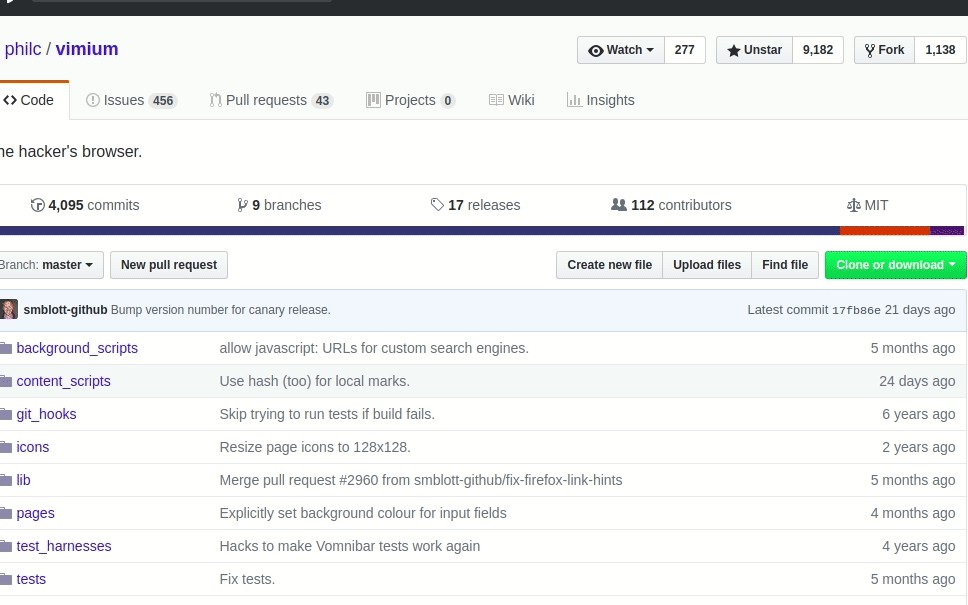The image size is (968, 605).
Task: Click the commits history clock icon
Action: pos(38,205)
